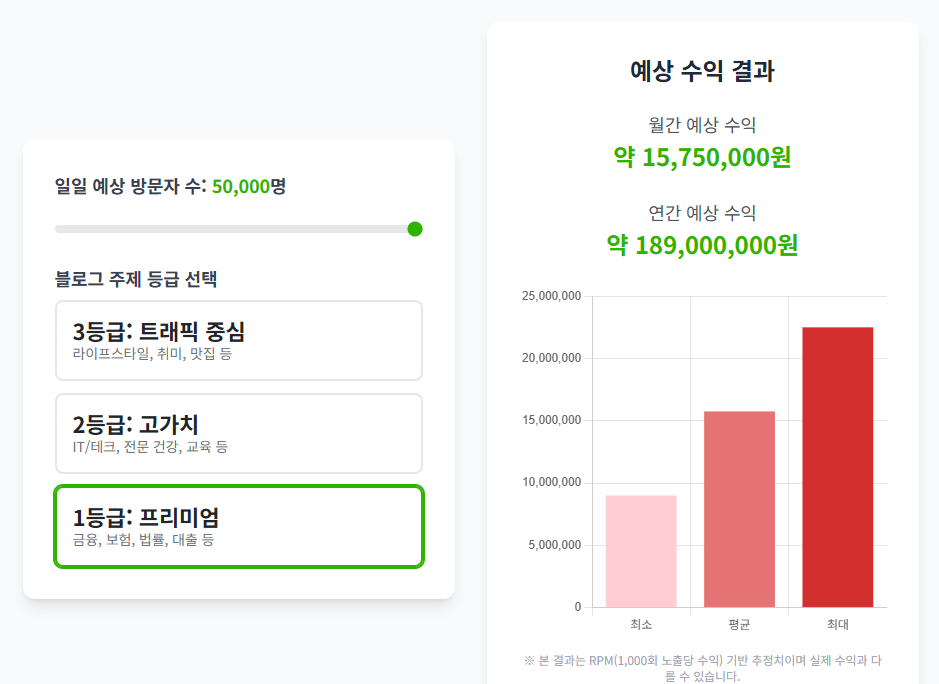Click the 예상 수익 결과 title

[703, 71]
